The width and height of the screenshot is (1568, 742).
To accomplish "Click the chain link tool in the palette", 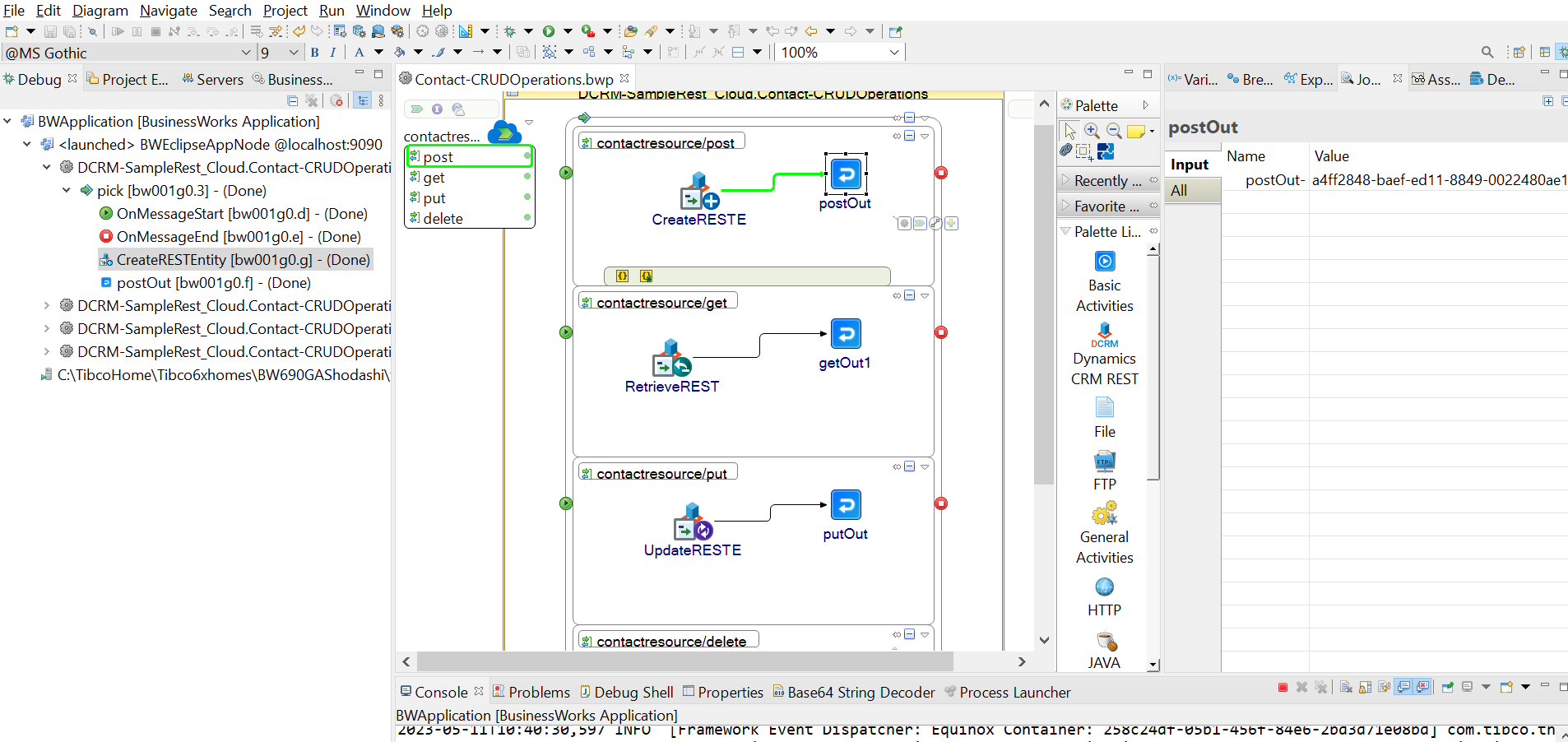I will 1066,151.
